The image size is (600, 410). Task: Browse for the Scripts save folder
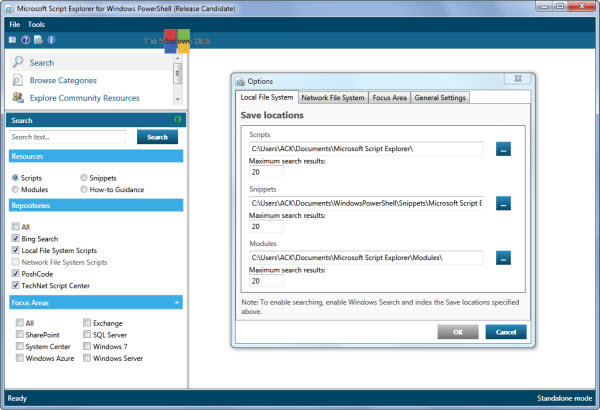tap(503, 149)
